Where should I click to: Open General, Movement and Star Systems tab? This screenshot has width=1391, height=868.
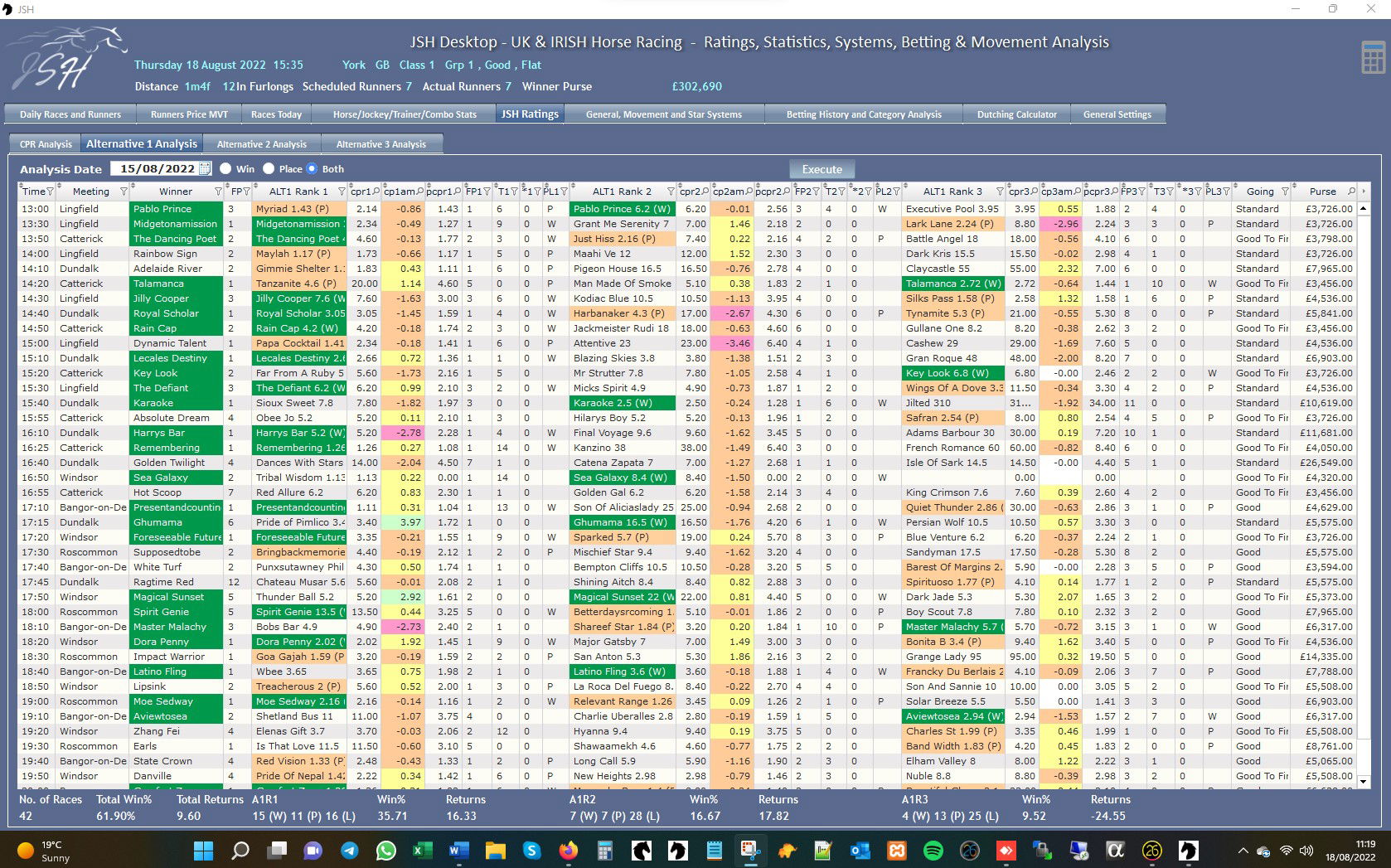pos(664,114)
